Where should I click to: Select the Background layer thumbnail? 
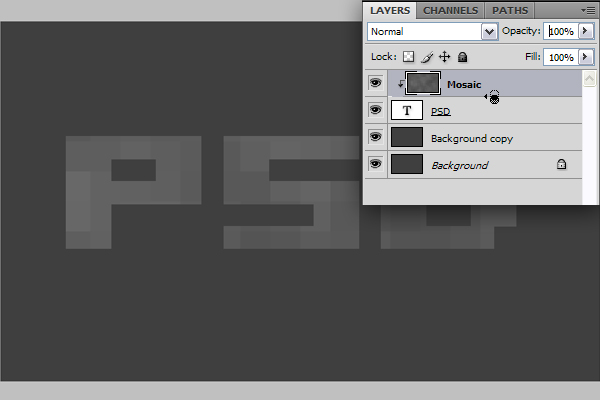coord(407,164)
